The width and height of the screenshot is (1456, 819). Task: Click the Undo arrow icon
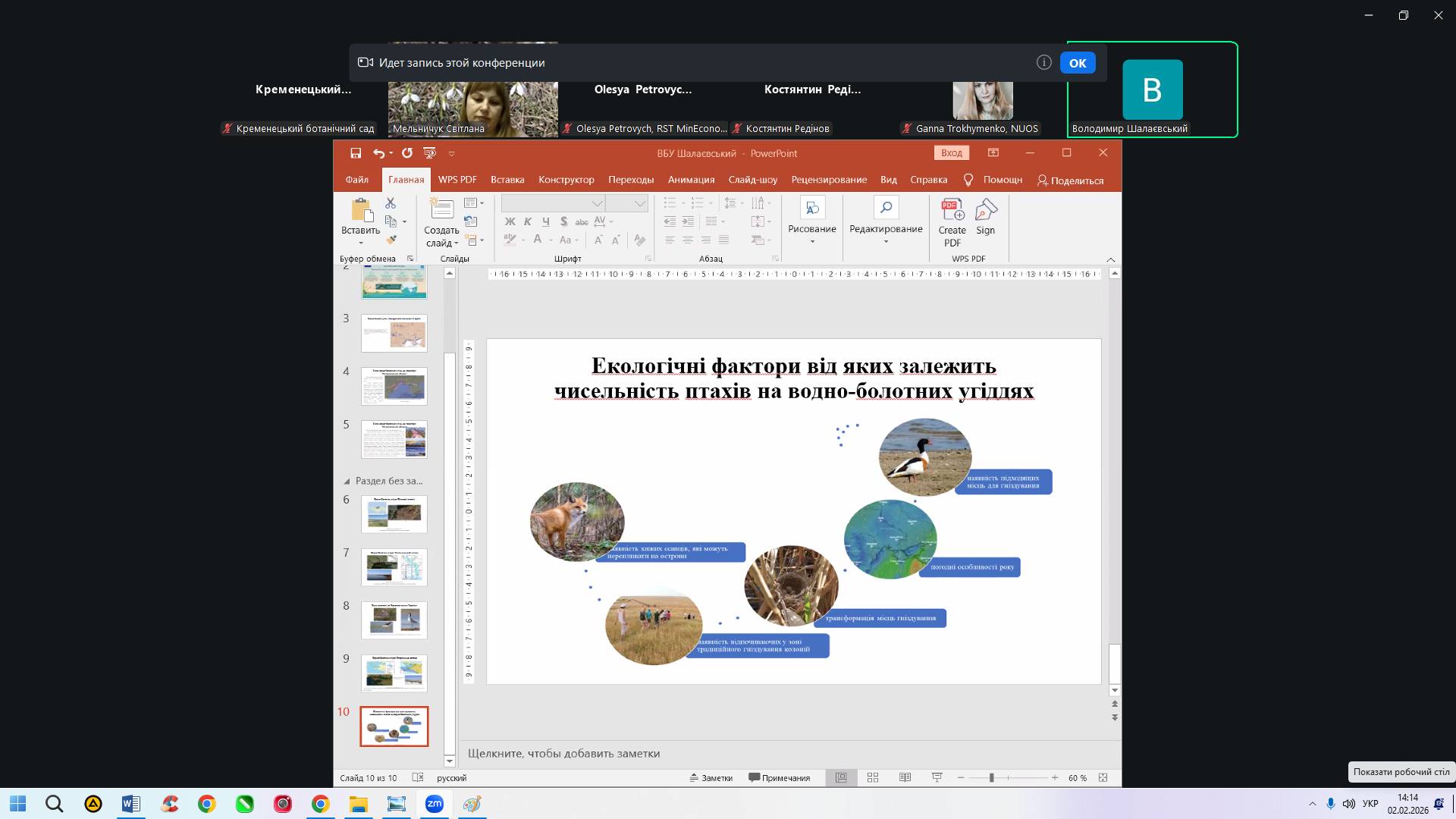click(378, 153)
